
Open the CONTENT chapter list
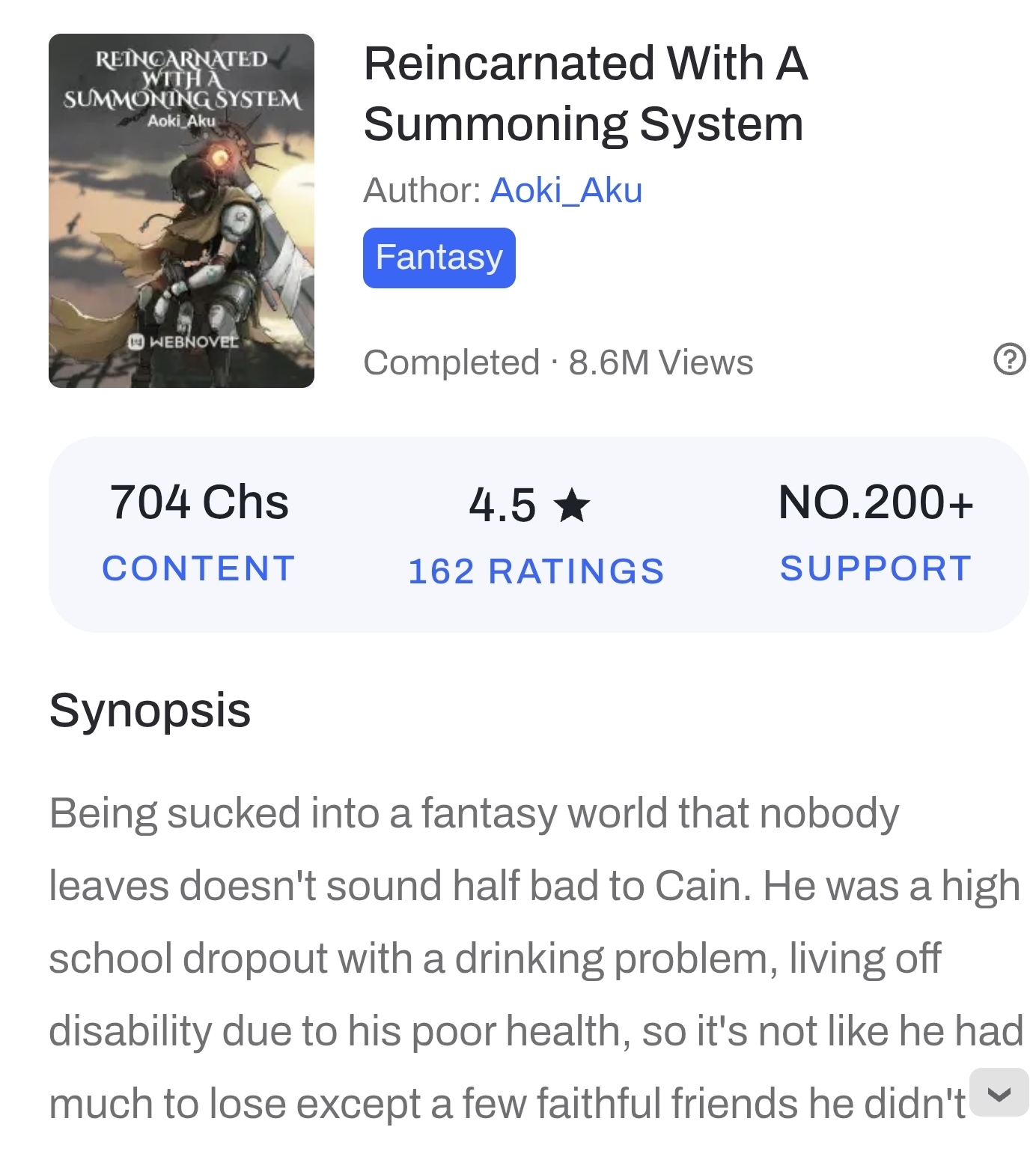pyautogui.click(x=199, y=568)
